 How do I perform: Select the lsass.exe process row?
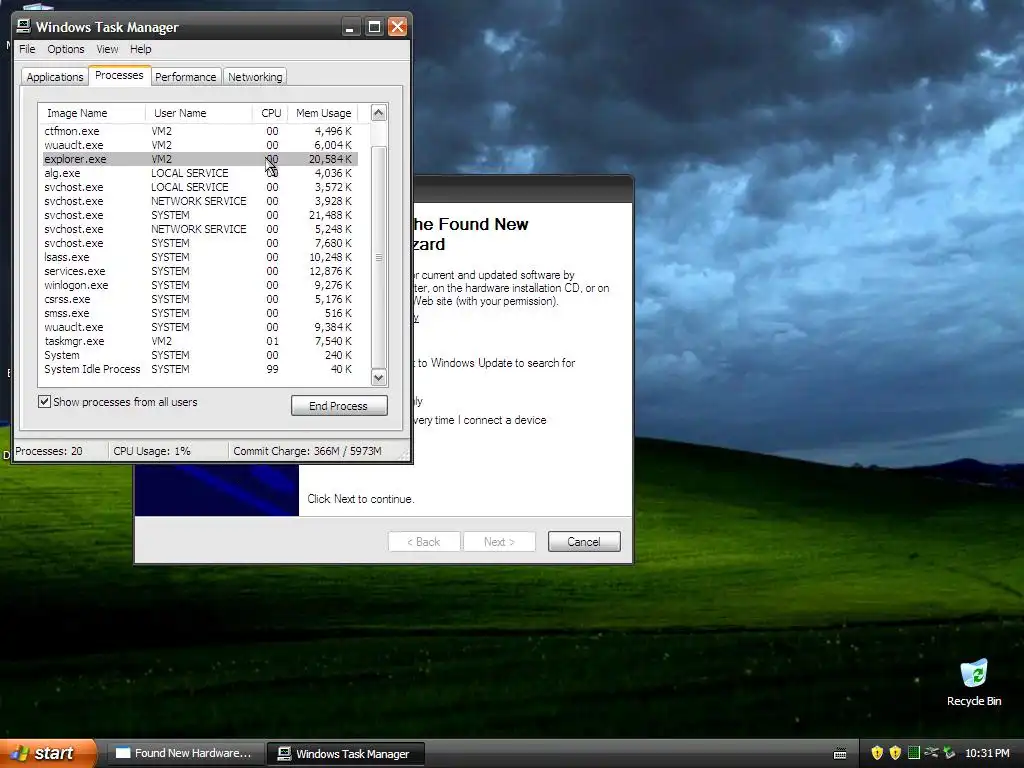[x=199, y=257]
